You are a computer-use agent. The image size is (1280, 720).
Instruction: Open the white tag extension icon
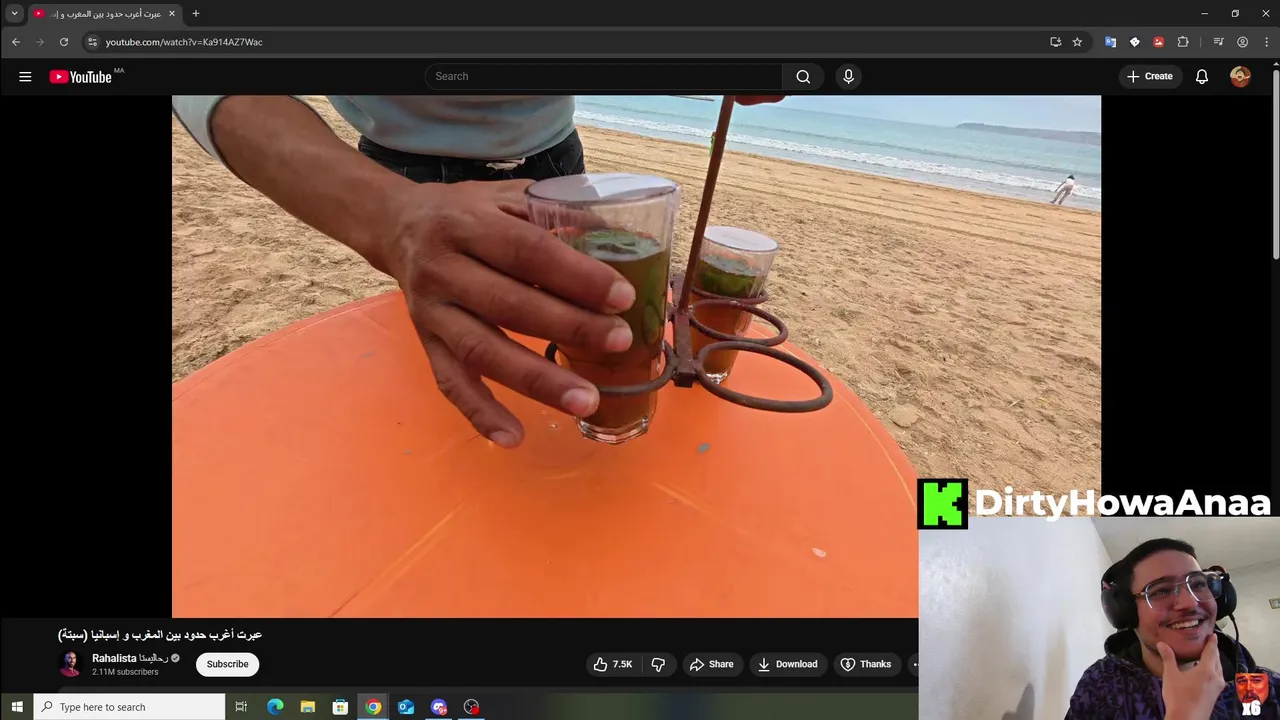click(1134, 42)
